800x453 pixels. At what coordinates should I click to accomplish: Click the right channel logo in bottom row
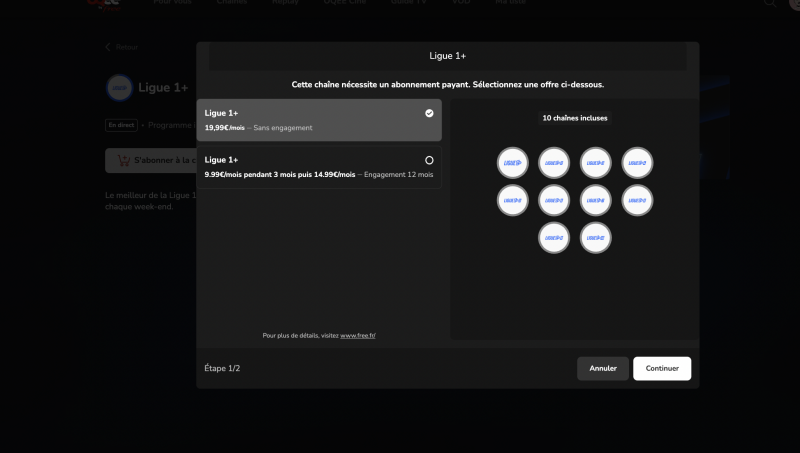point(595,237)
